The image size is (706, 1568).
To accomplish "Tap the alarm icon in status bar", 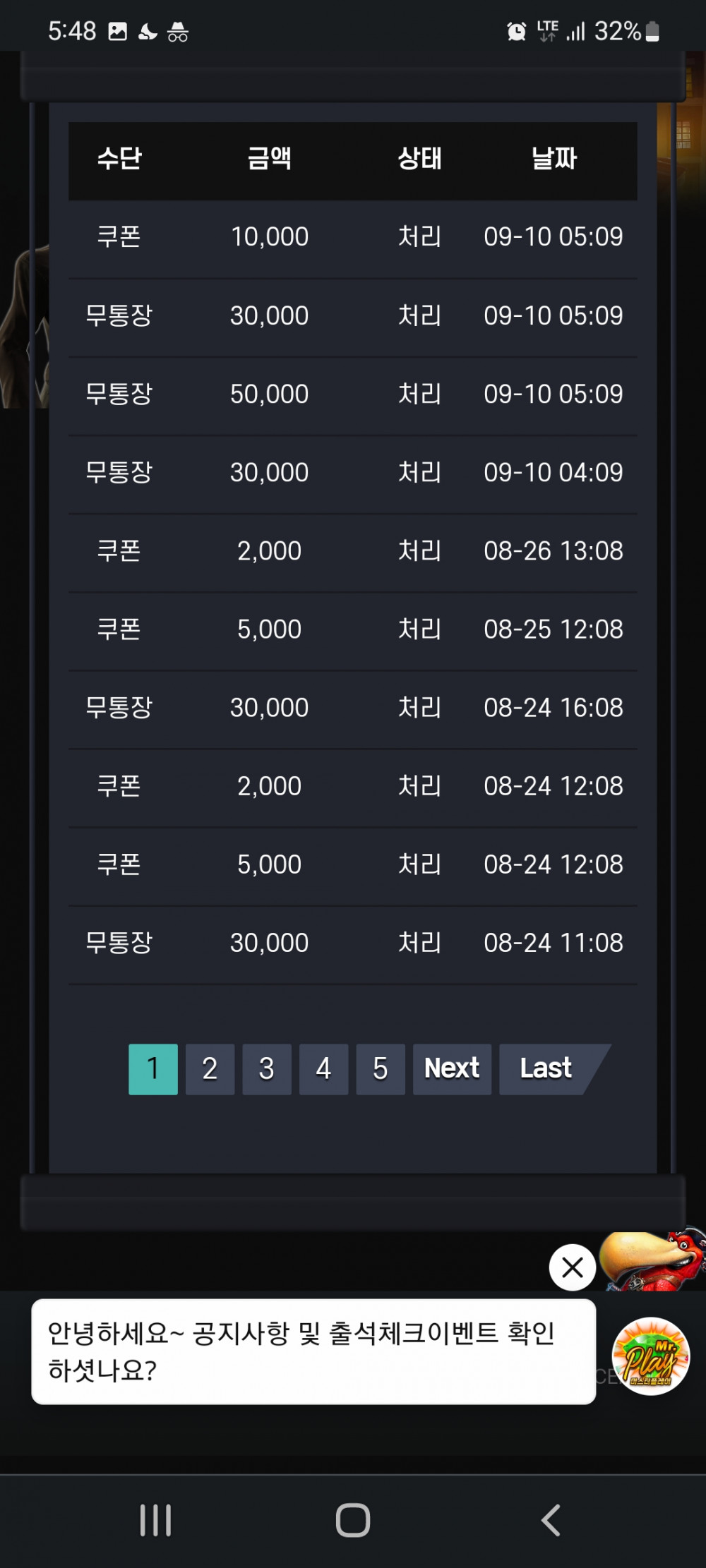I will [x=517, y=31].
